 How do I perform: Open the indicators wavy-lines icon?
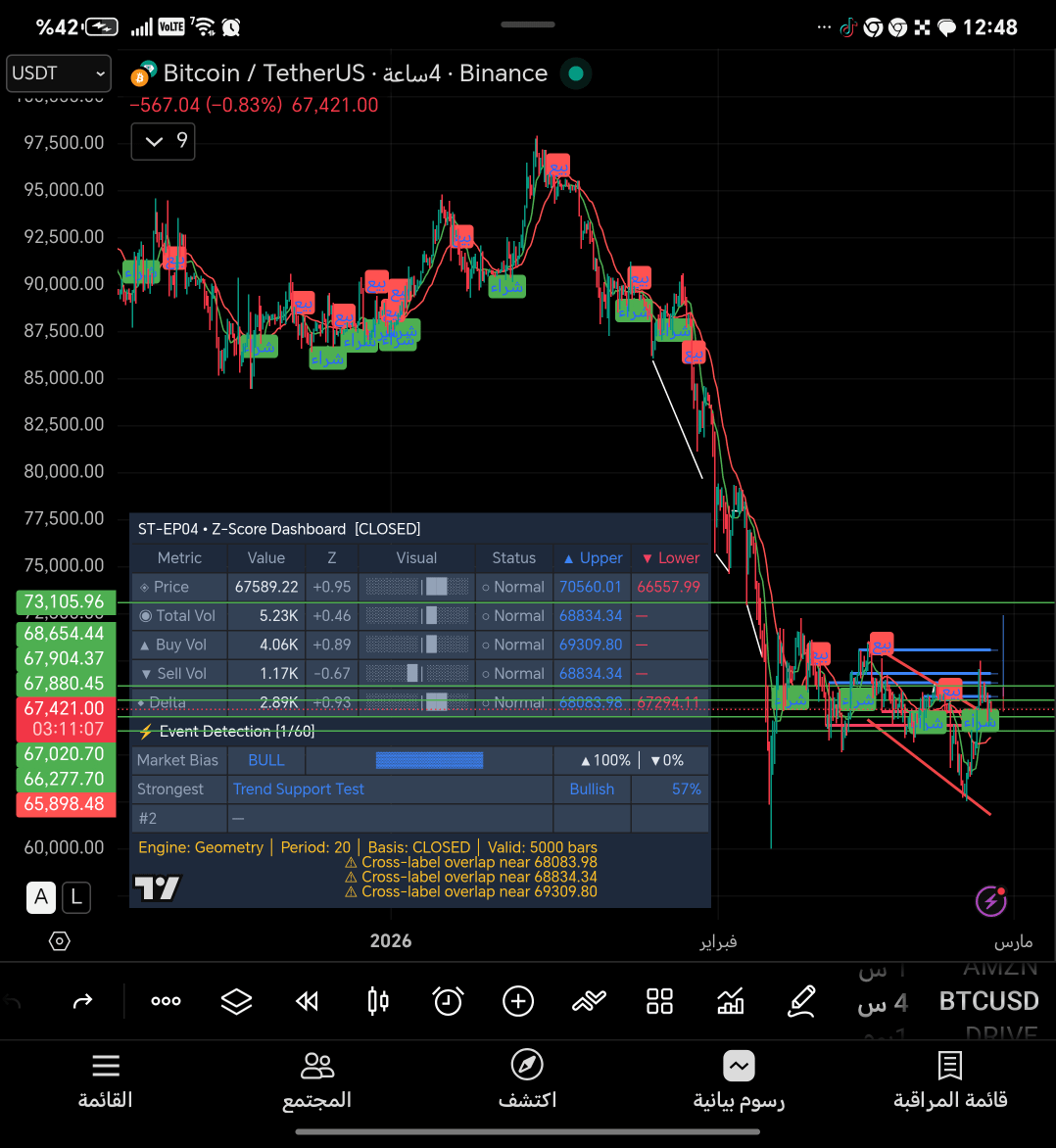click(x=589, y=1001)
